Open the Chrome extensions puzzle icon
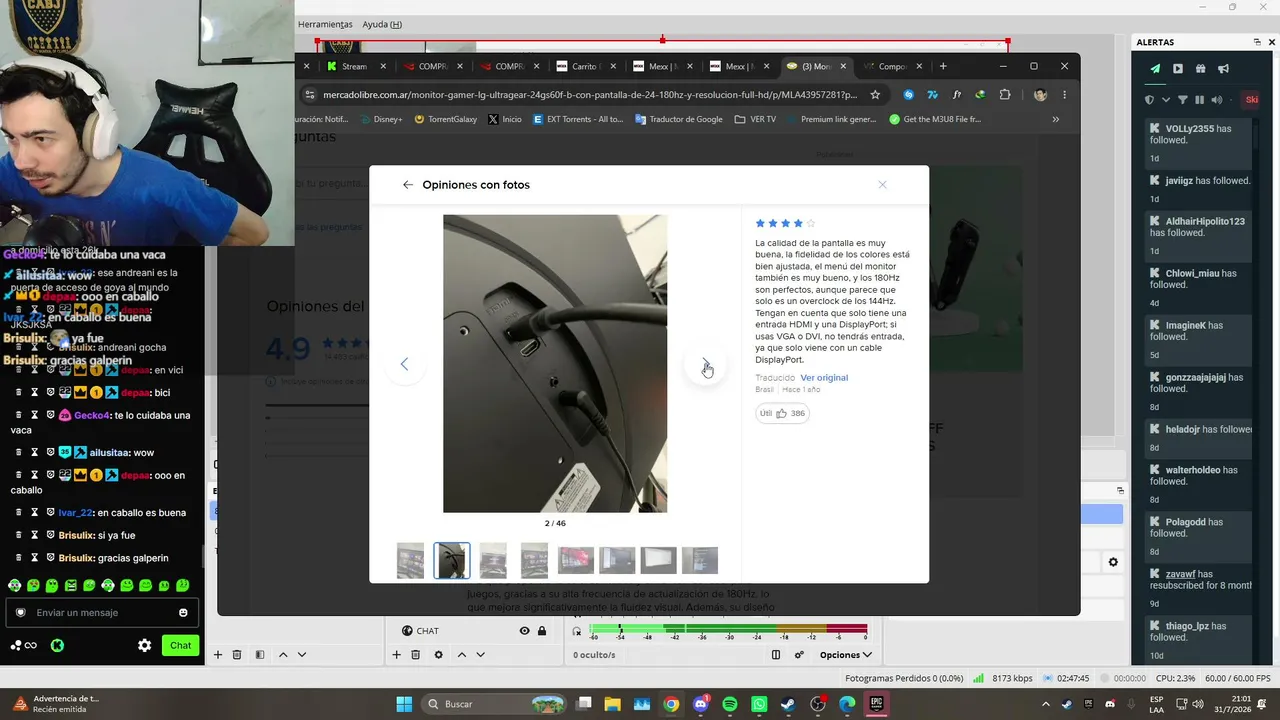Image resolution: width=1280 pixels, height=720 pixels. [x=1005, y=95]
